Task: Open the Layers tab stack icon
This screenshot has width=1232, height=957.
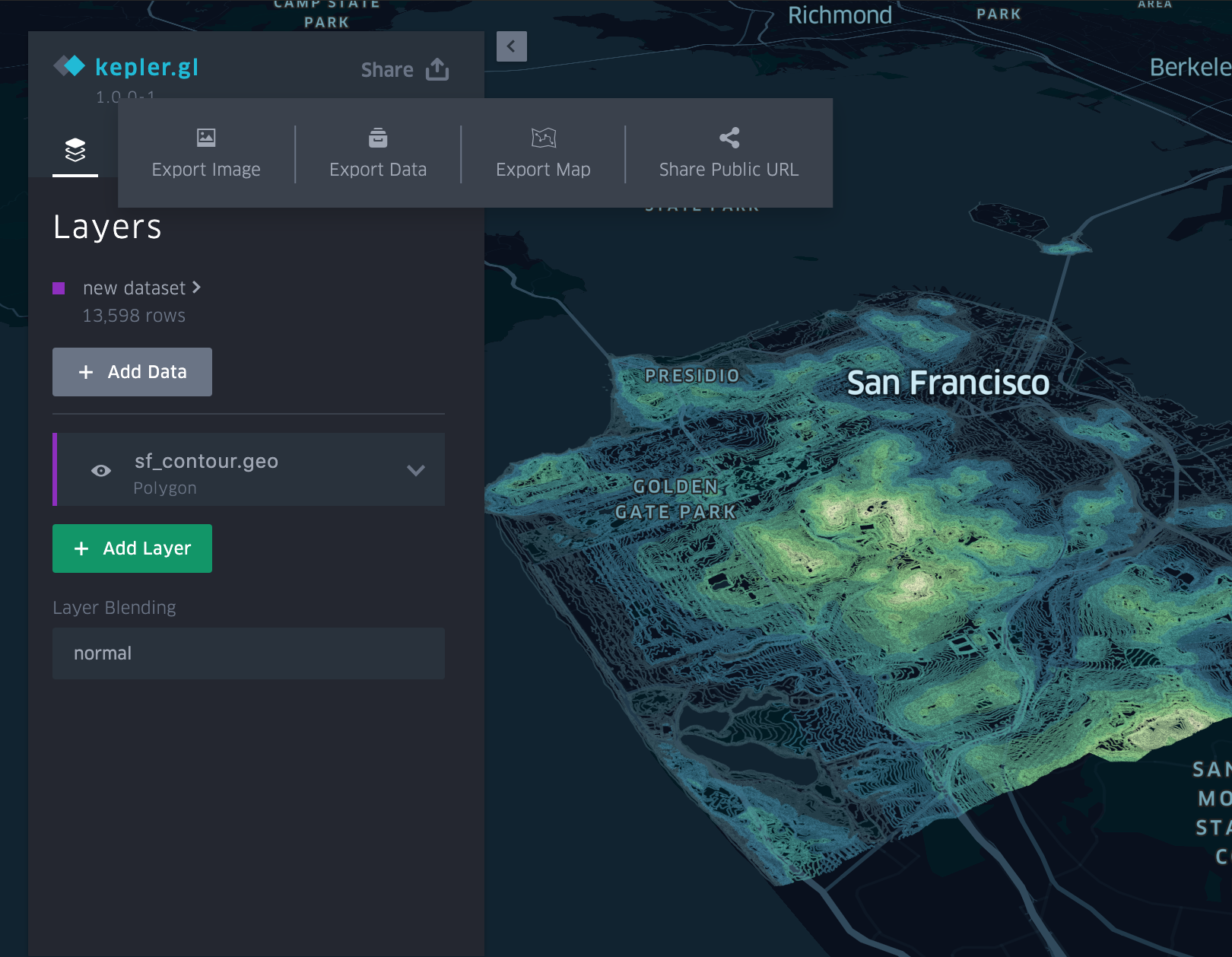Action: click(75, 150)
